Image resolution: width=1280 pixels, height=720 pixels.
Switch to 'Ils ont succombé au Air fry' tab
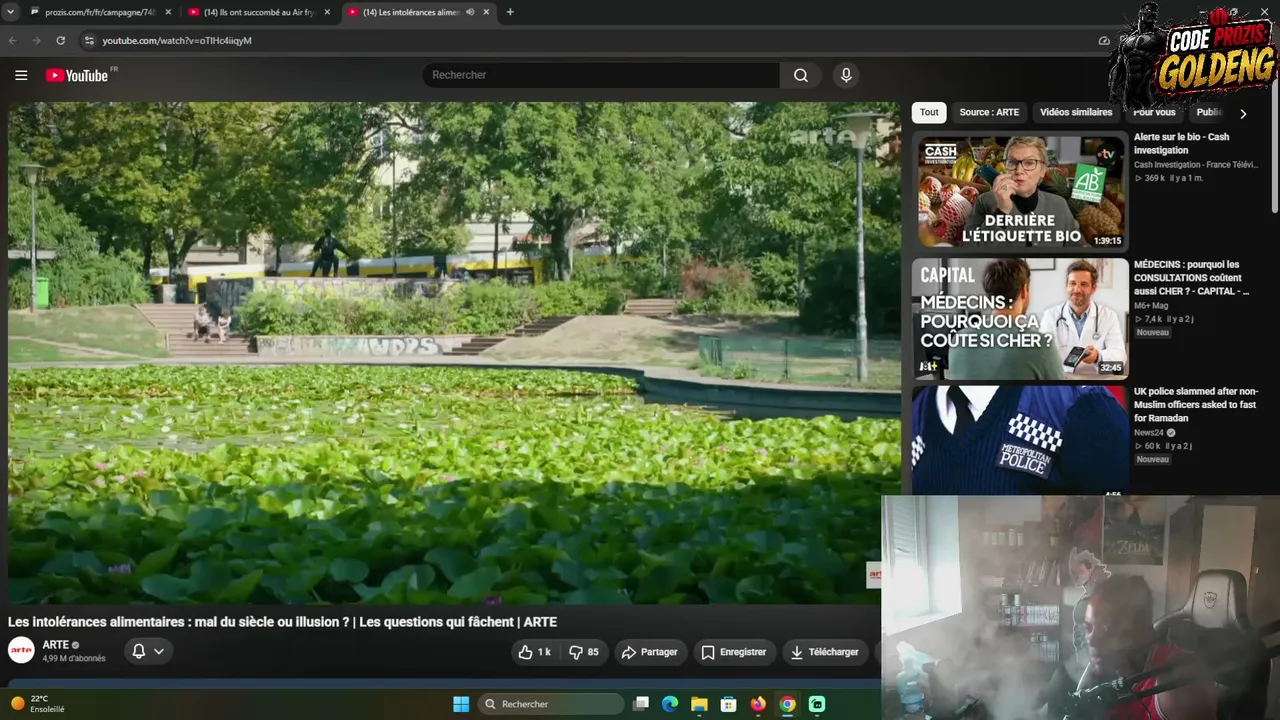point(258,12)
